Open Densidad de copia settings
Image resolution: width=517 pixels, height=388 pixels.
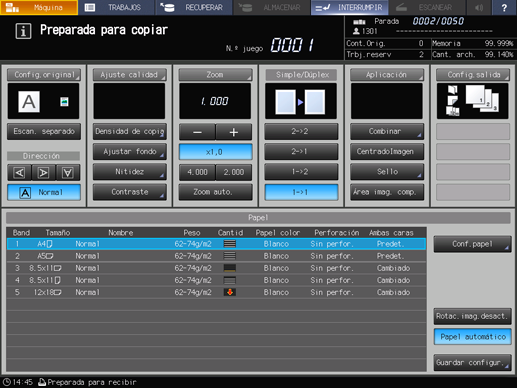tap(129, 131)
